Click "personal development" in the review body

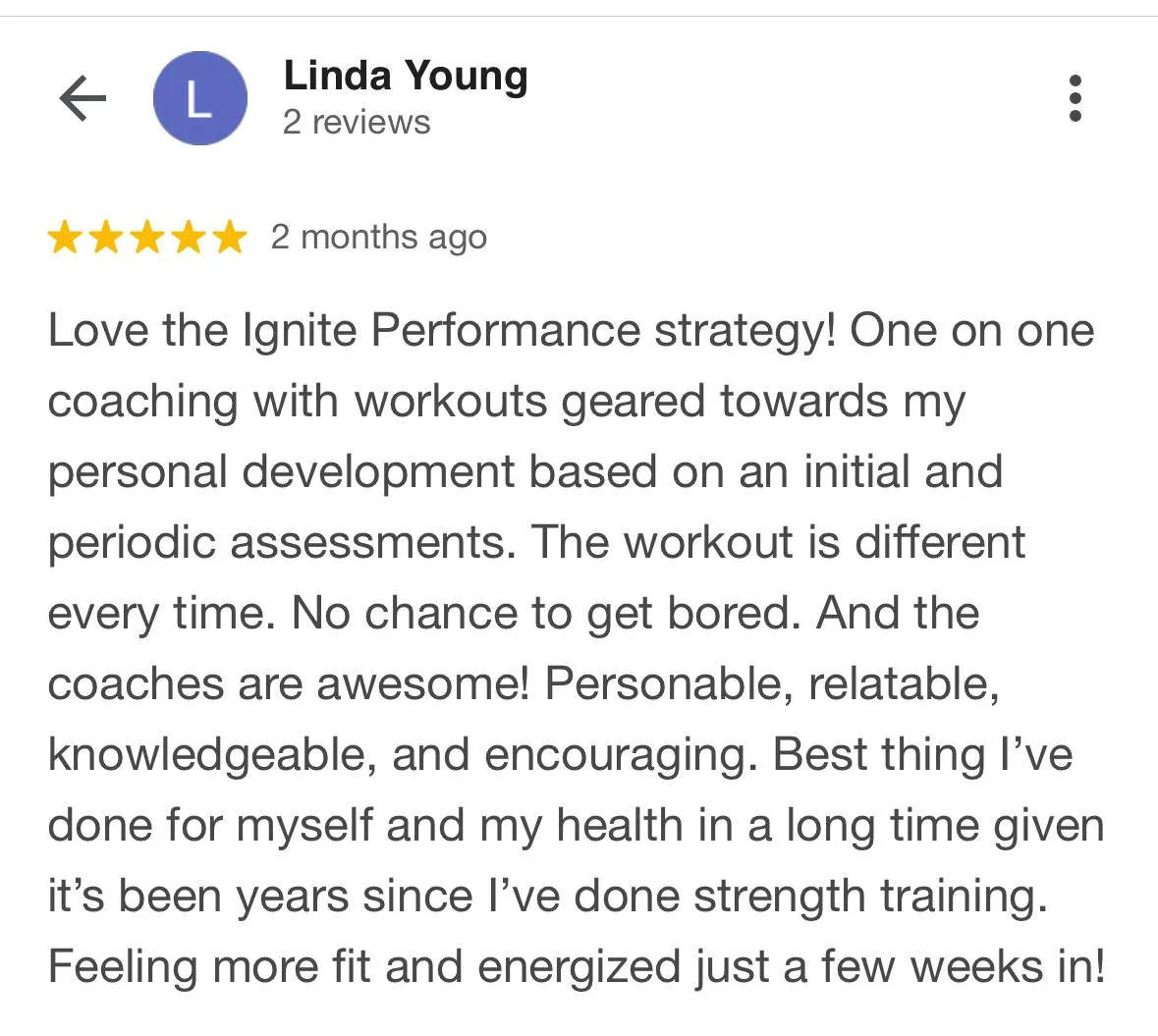[281, 472]
